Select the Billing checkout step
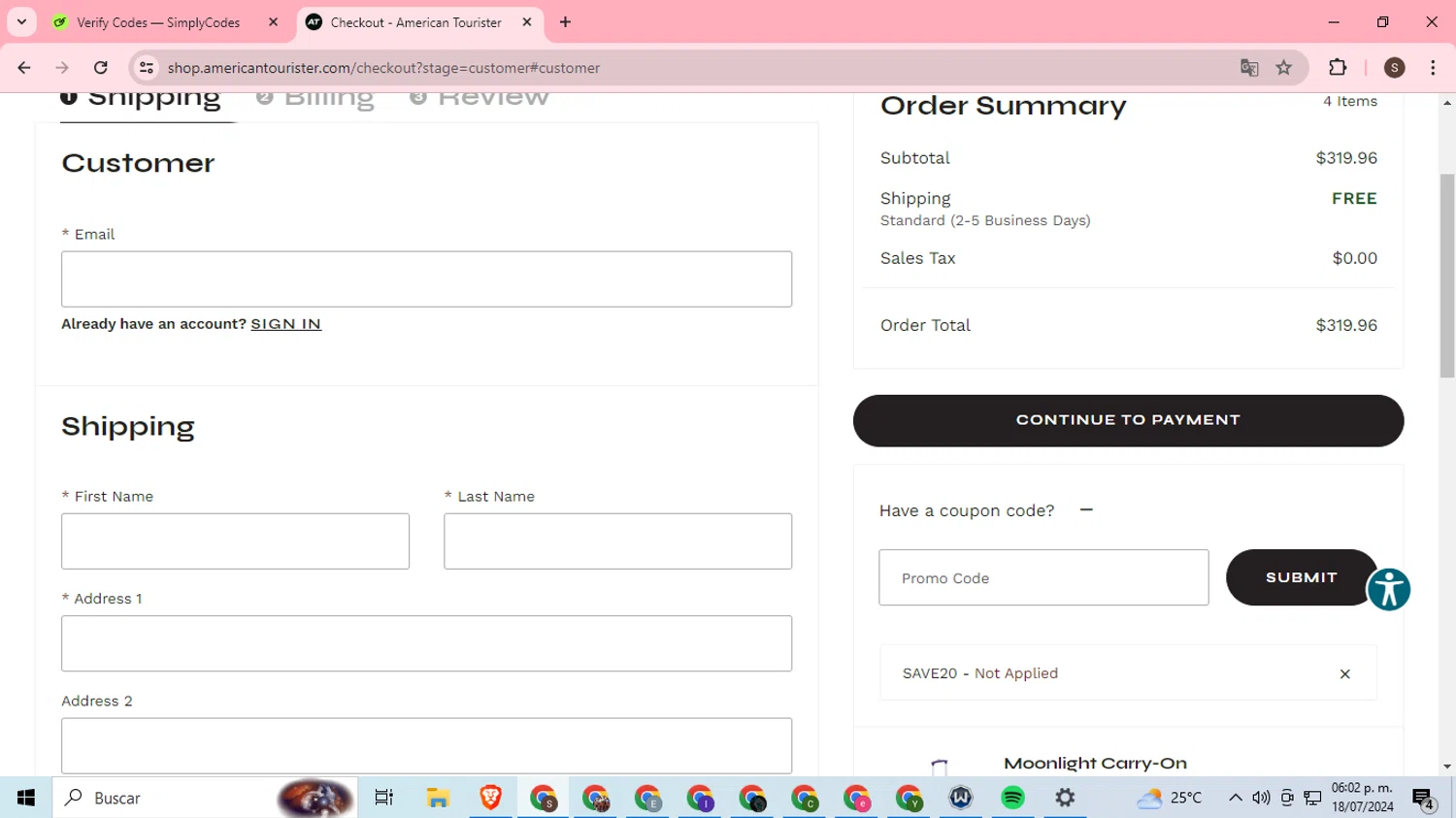The width and height of the screenshot is (1456, 818). (315, 97)
